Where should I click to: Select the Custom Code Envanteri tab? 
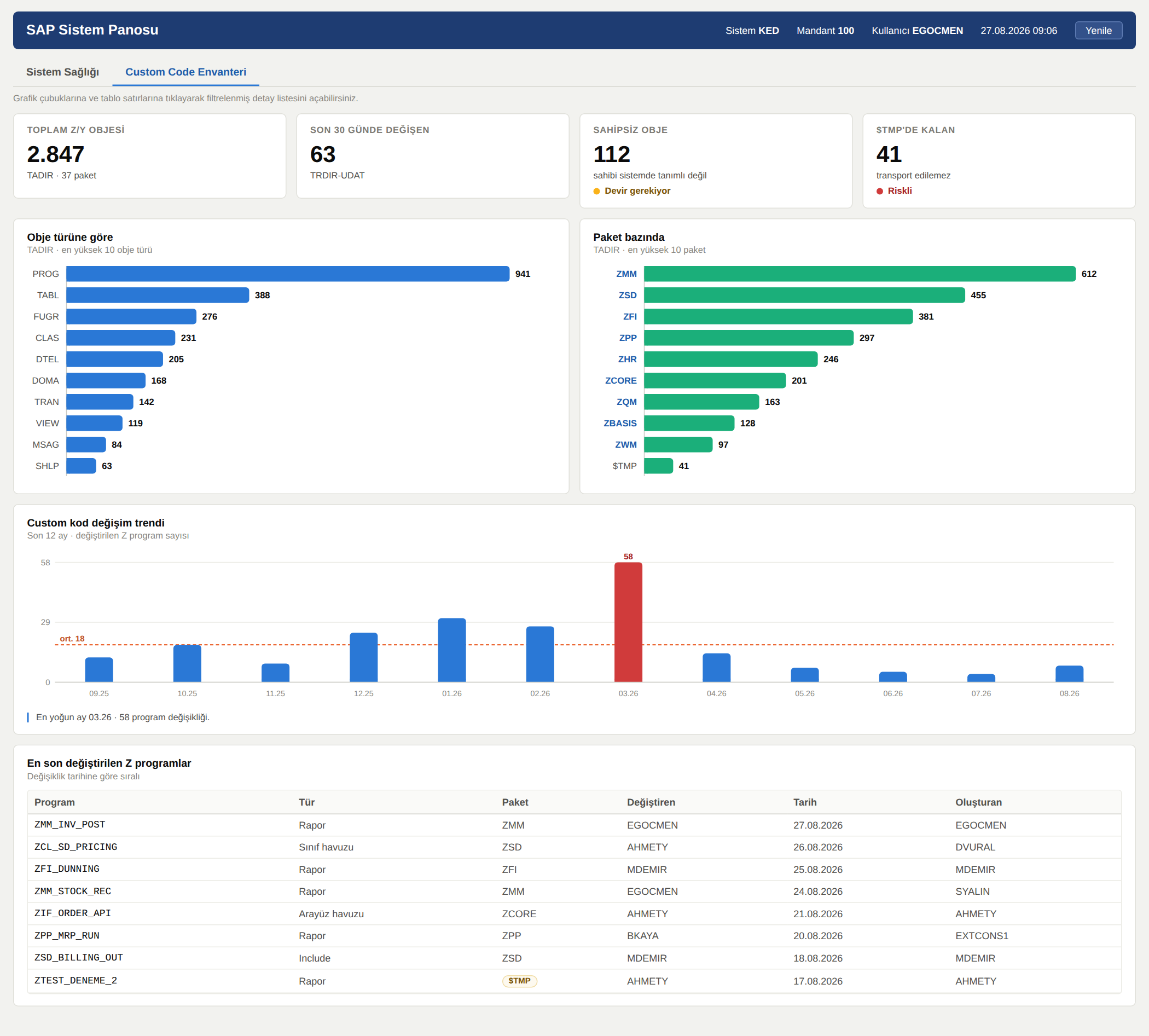(x=185, y=72)
